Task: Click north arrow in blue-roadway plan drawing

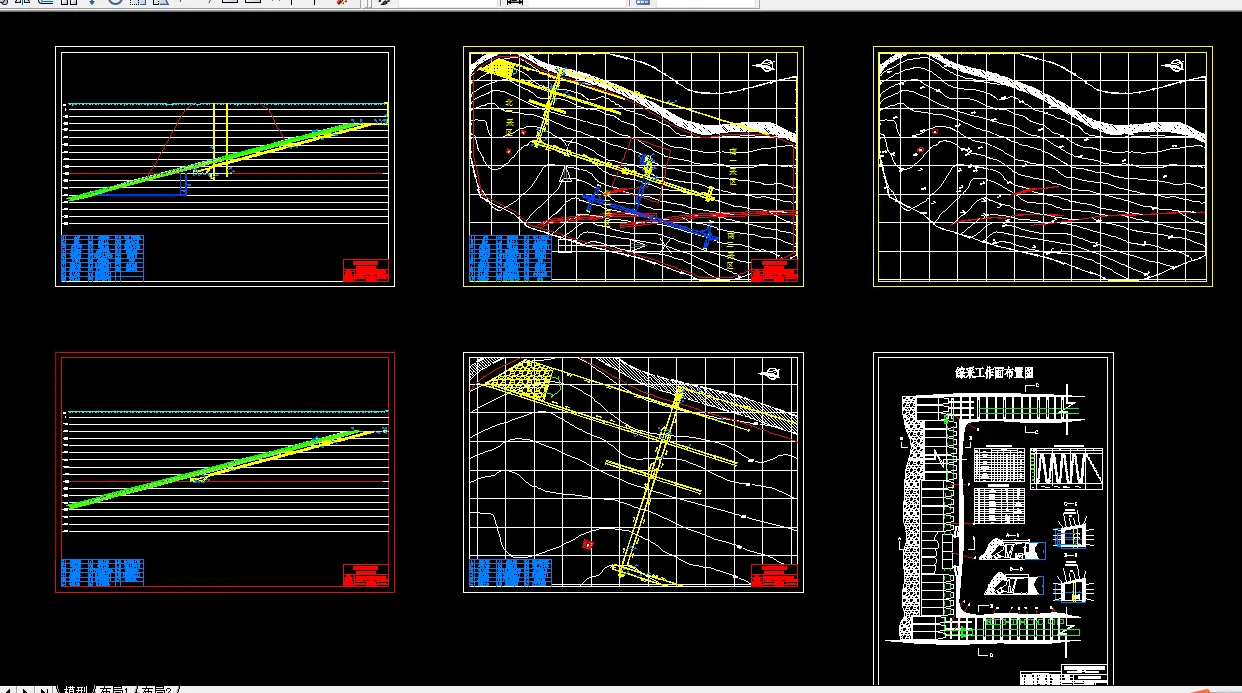Action: (x=767, y=66)
